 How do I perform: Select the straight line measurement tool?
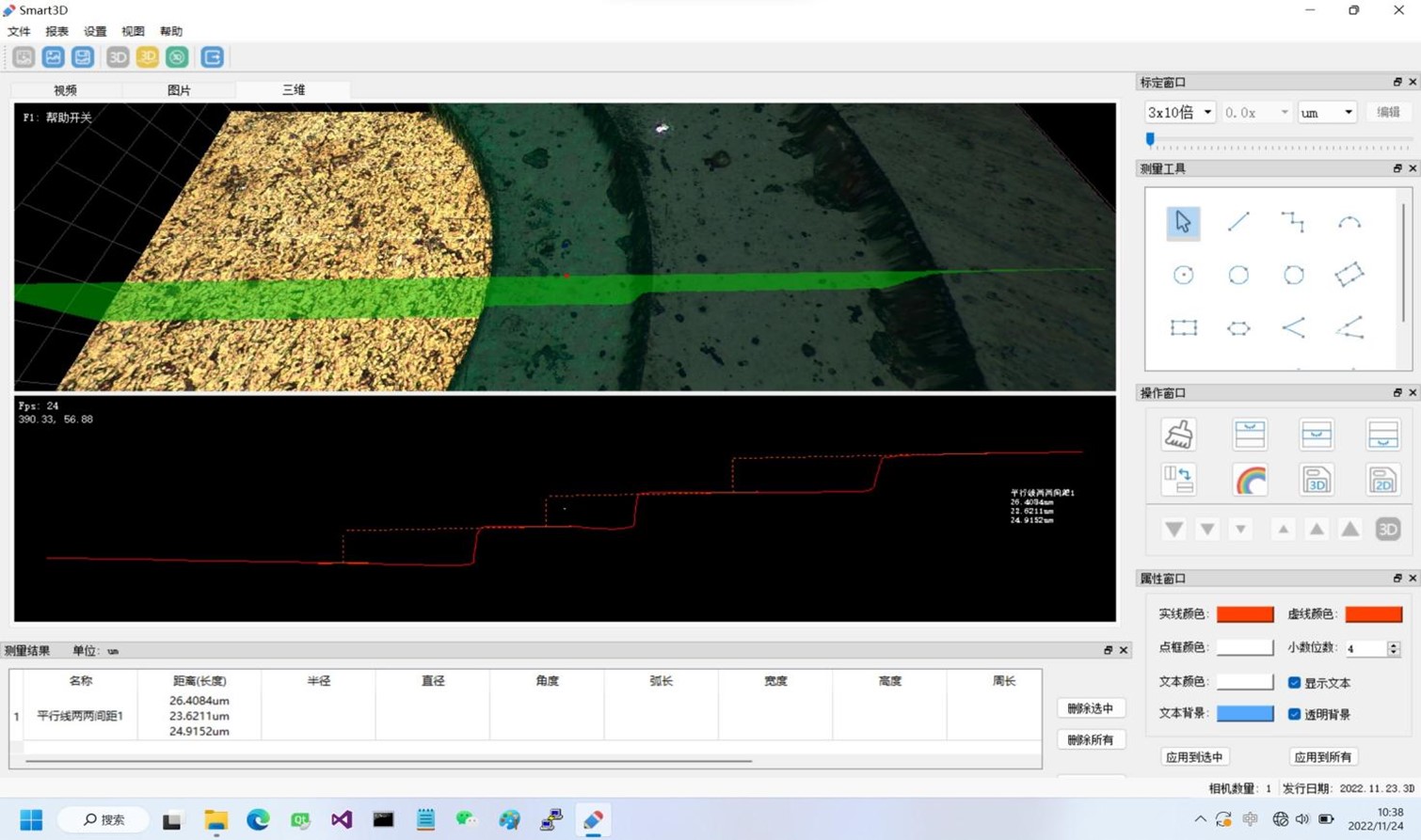(1238, 222)
